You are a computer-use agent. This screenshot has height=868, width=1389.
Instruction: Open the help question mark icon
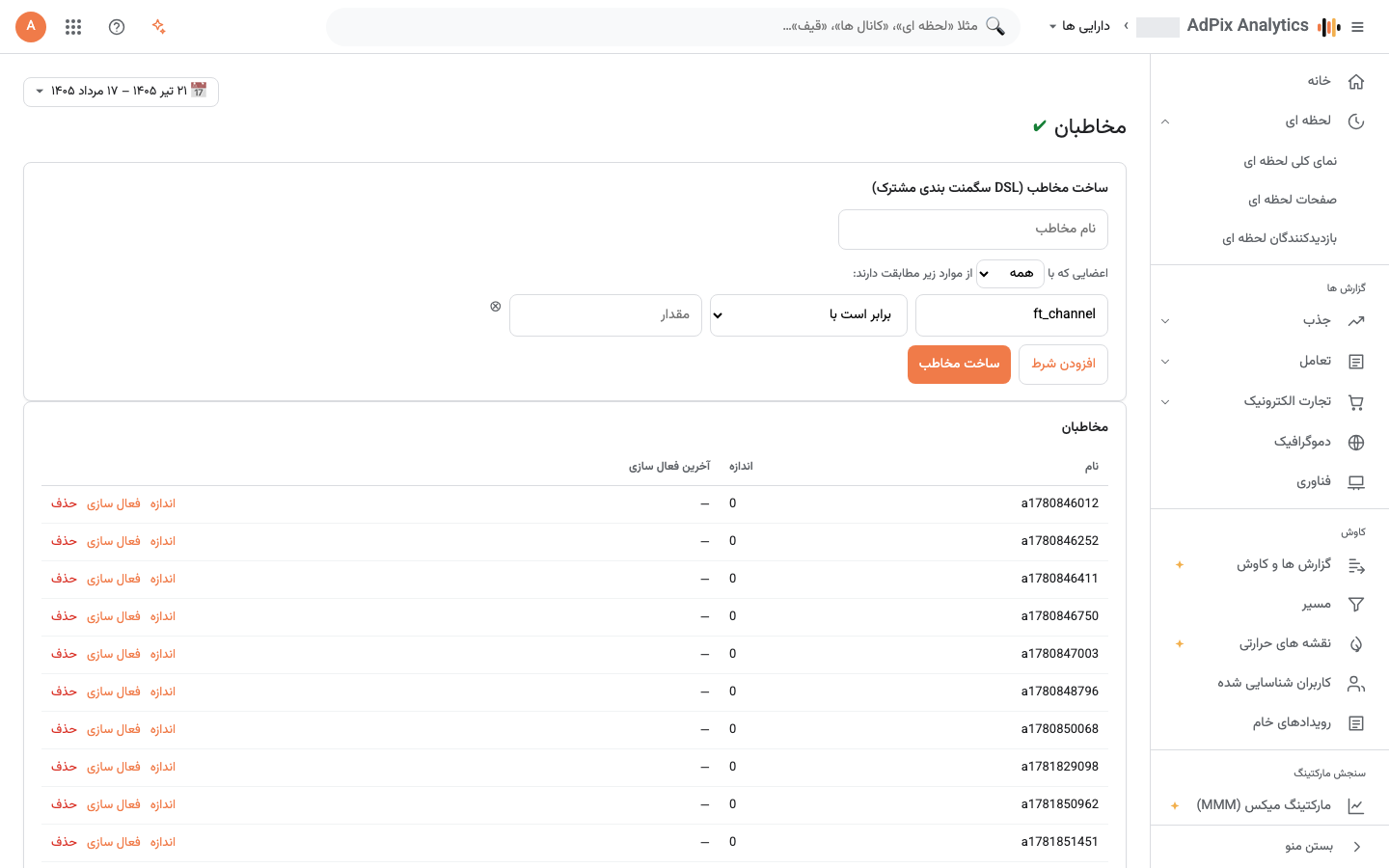(117, 27)
